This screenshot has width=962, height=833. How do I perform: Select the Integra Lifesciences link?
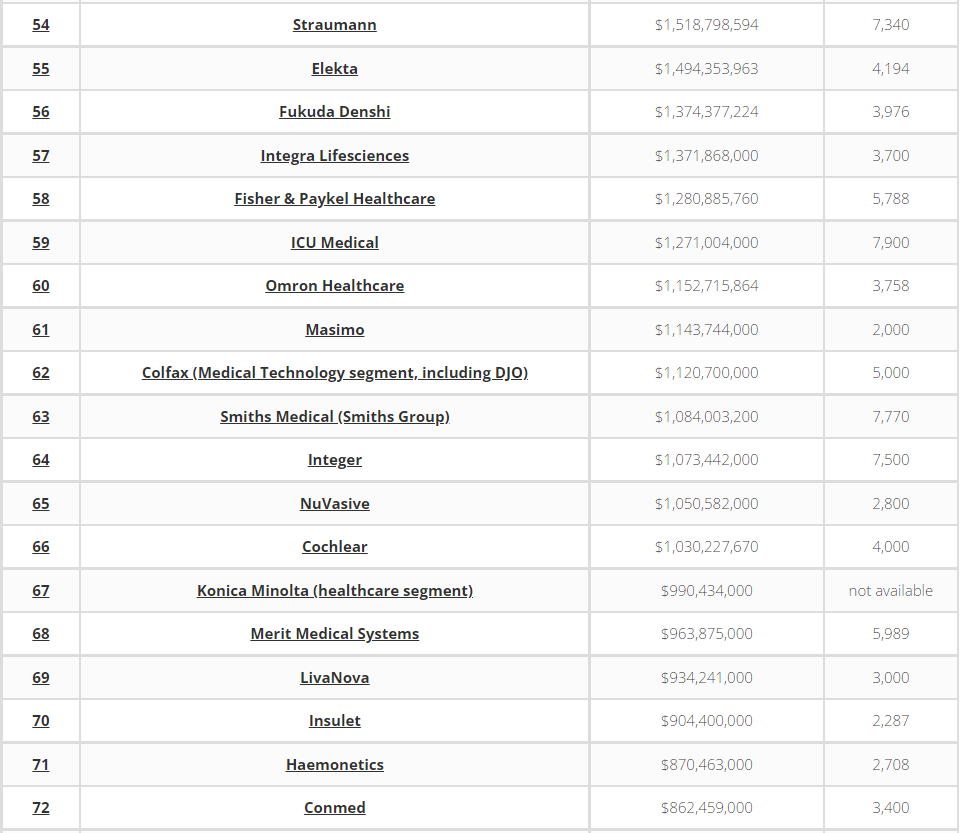[334, 156]
